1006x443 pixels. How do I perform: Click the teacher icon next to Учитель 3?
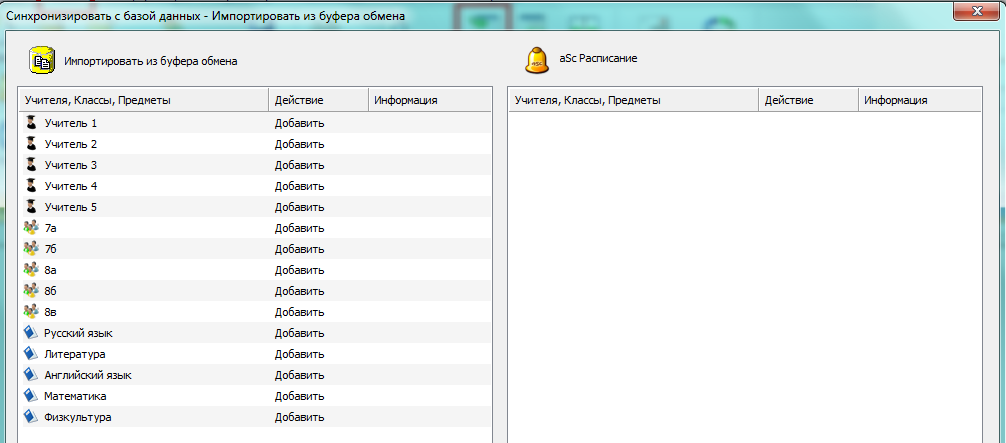pyautogui.click(x=31, y=165)
